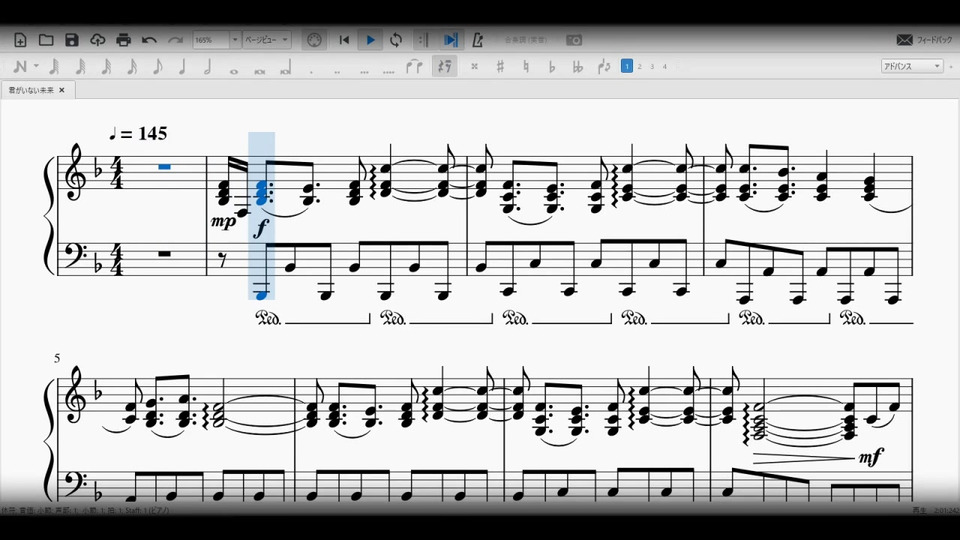The height and width of the screenshot is (540, 960).
Task: Select voice 2
Action: [x=639, y=67]
